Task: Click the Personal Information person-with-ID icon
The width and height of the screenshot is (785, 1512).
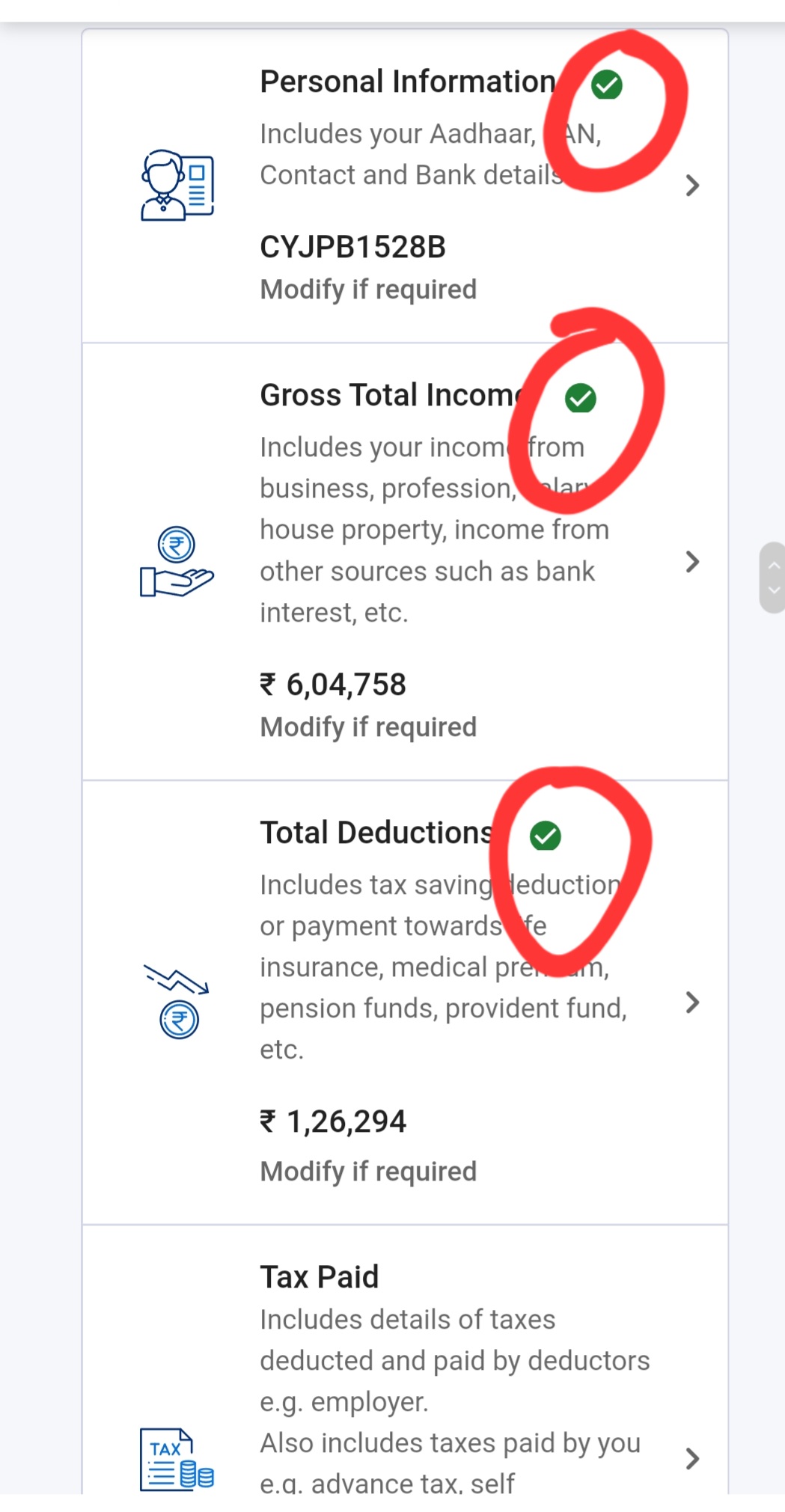Action: pyautogui.click(x=177, y=185)
